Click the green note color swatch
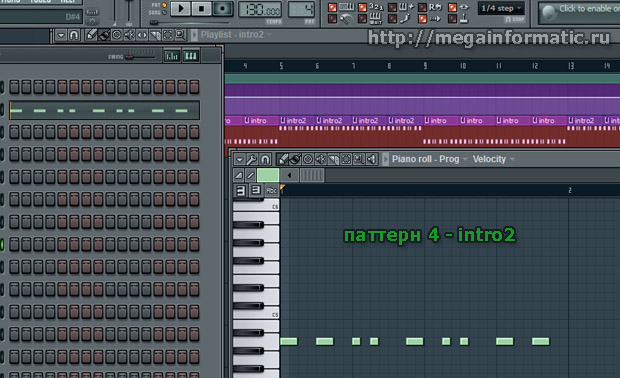620x378 pixels. (x=268, y=175)
